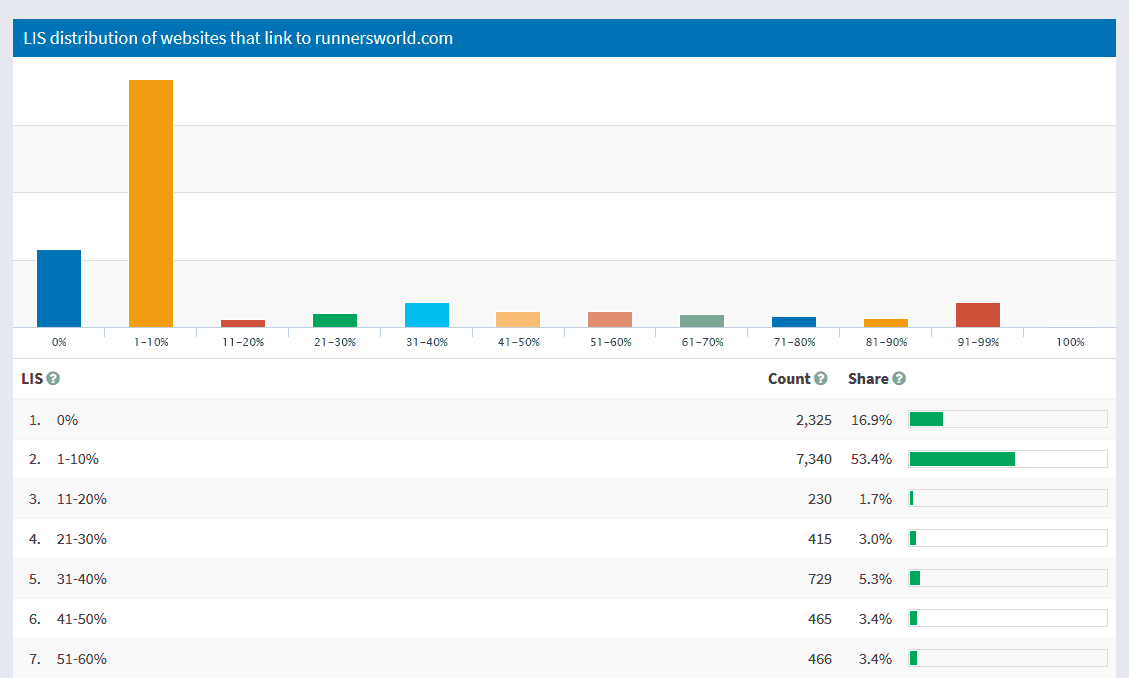1129x678 pixels.
Task: Select the 1-10% table row
Action: pos(78,459)
